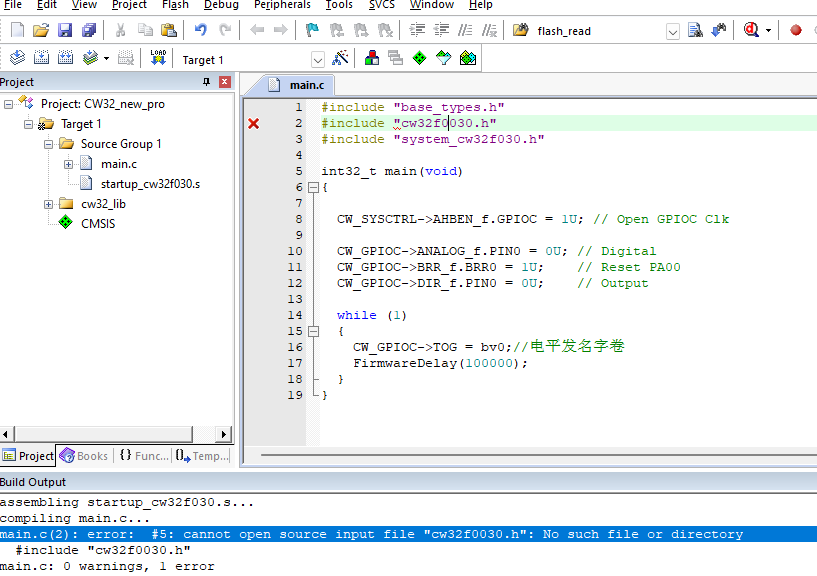Click Project tree scrollbar left arrow
Viewport: 817px width, 576px height.
6,434
